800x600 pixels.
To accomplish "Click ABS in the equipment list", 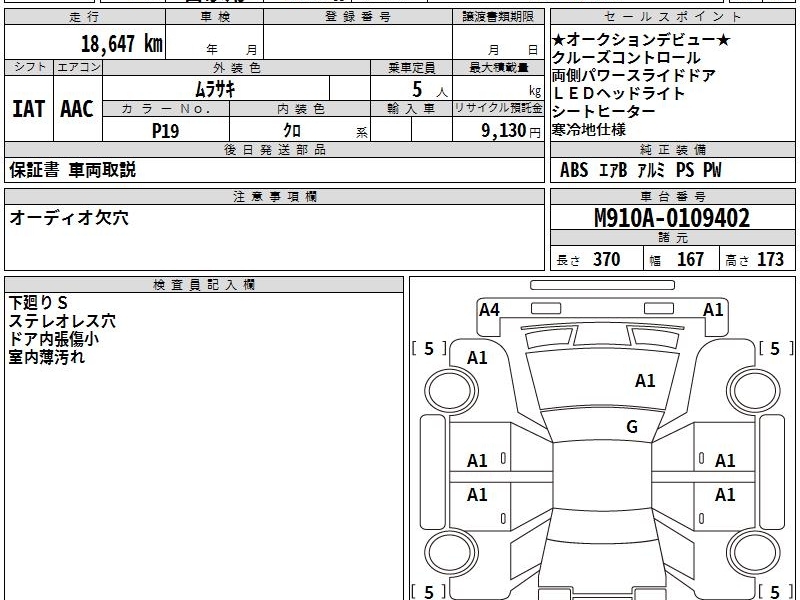I will coord(574,170).
